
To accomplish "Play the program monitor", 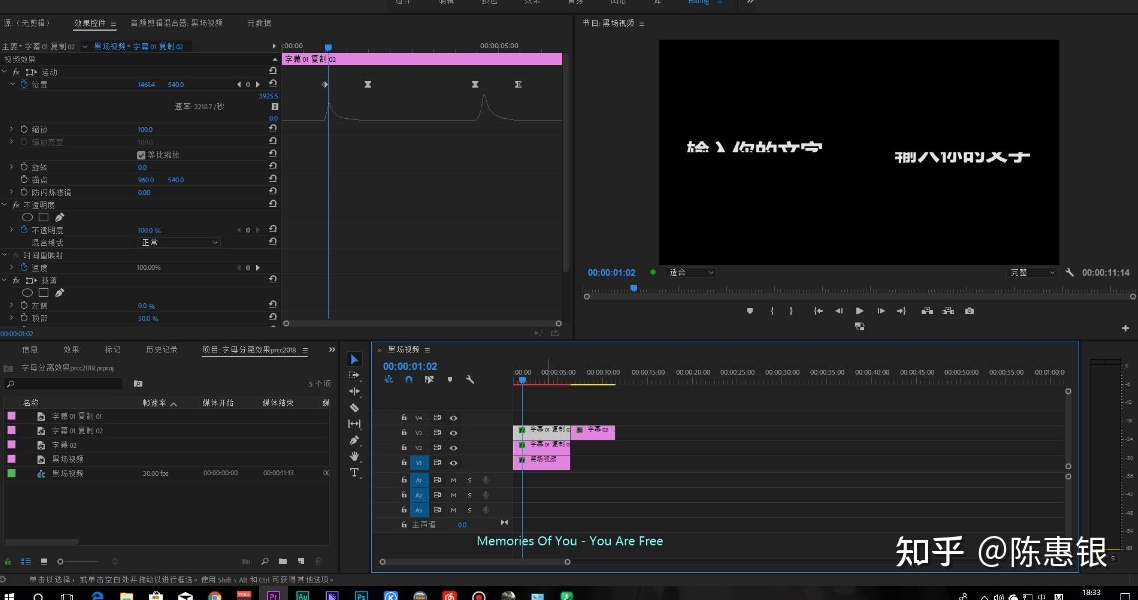I will coord(859,311).
